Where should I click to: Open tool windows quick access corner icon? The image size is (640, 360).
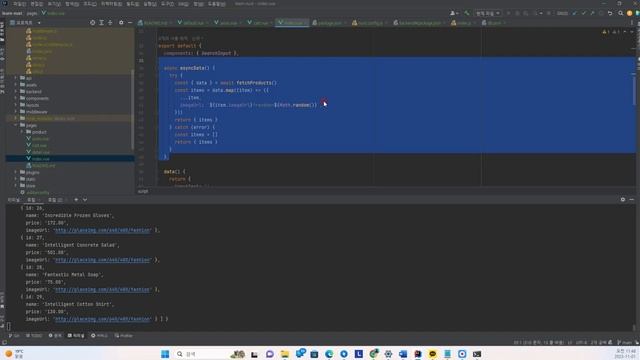[4, 343]
